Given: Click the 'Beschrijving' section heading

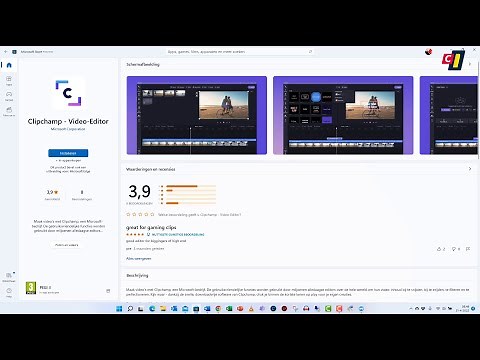Looking at the screenshot, I should click(137, 275).
